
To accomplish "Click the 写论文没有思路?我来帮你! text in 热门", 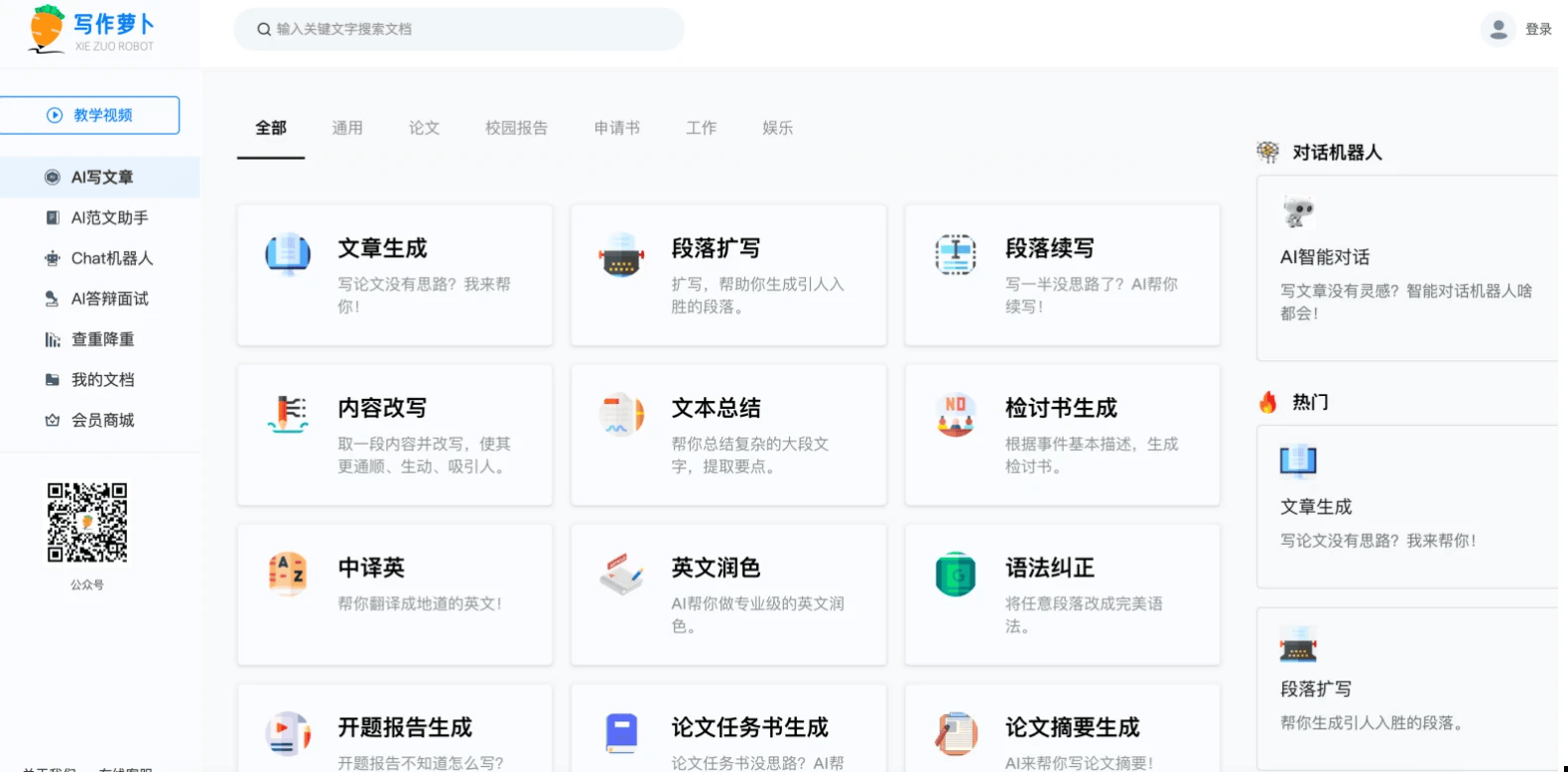I will [1378, 541].
